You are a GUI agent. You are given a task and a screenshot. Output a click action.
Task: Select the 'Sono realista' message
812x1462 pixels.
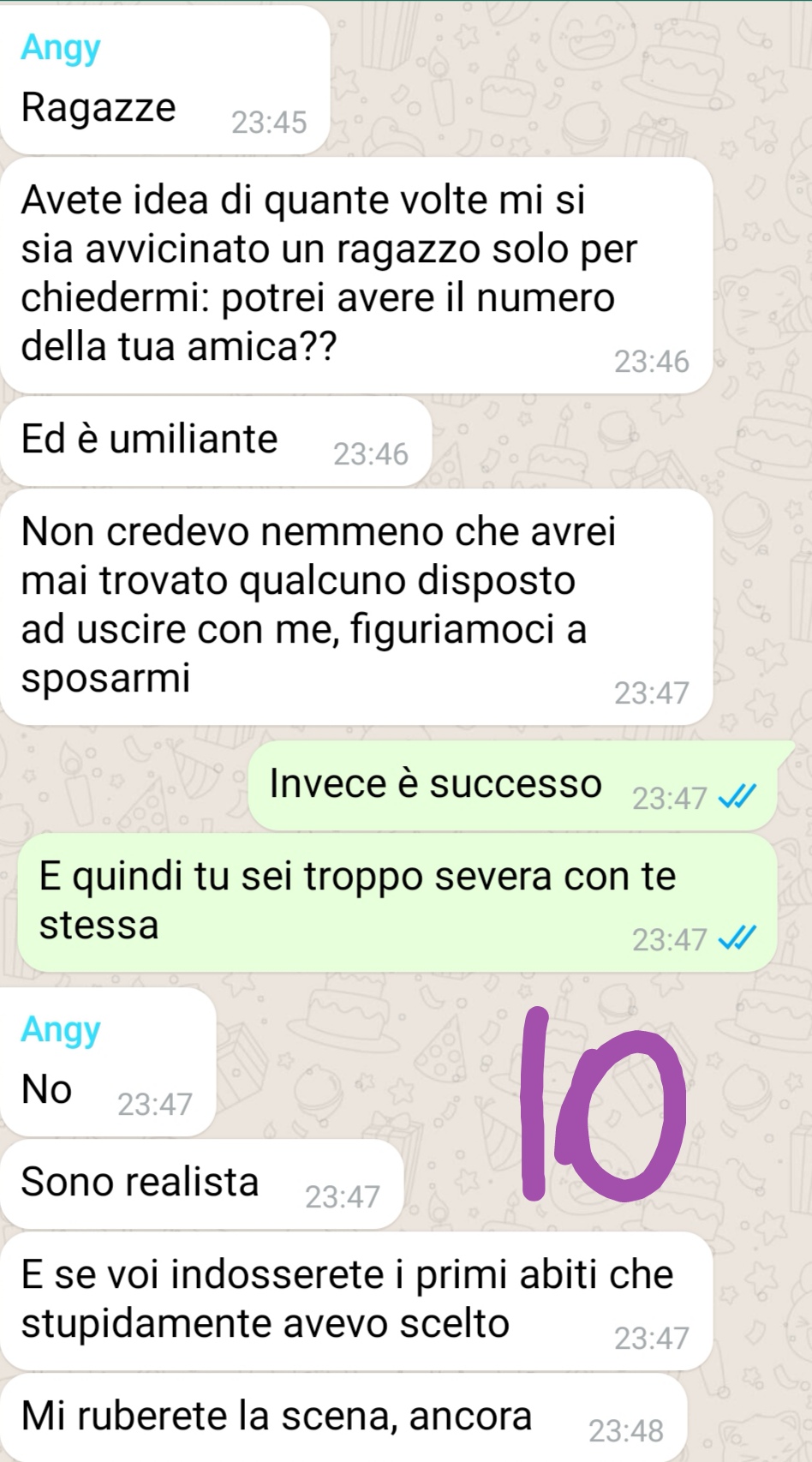pos(201,1183)
